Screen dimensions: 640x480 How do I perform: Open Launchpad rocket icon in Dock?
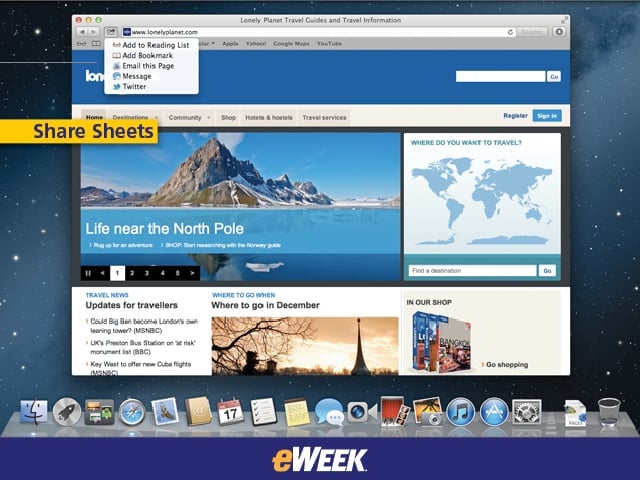[67, 412]
